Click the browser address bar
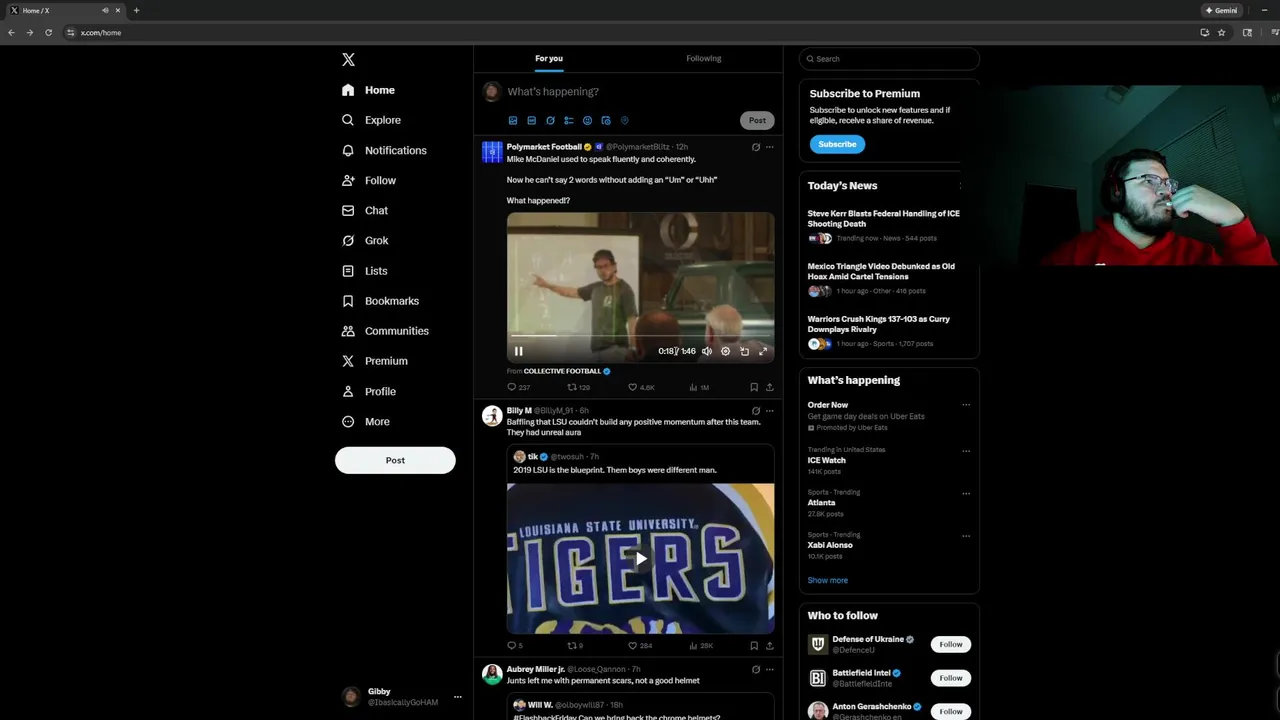 (630, 33)
